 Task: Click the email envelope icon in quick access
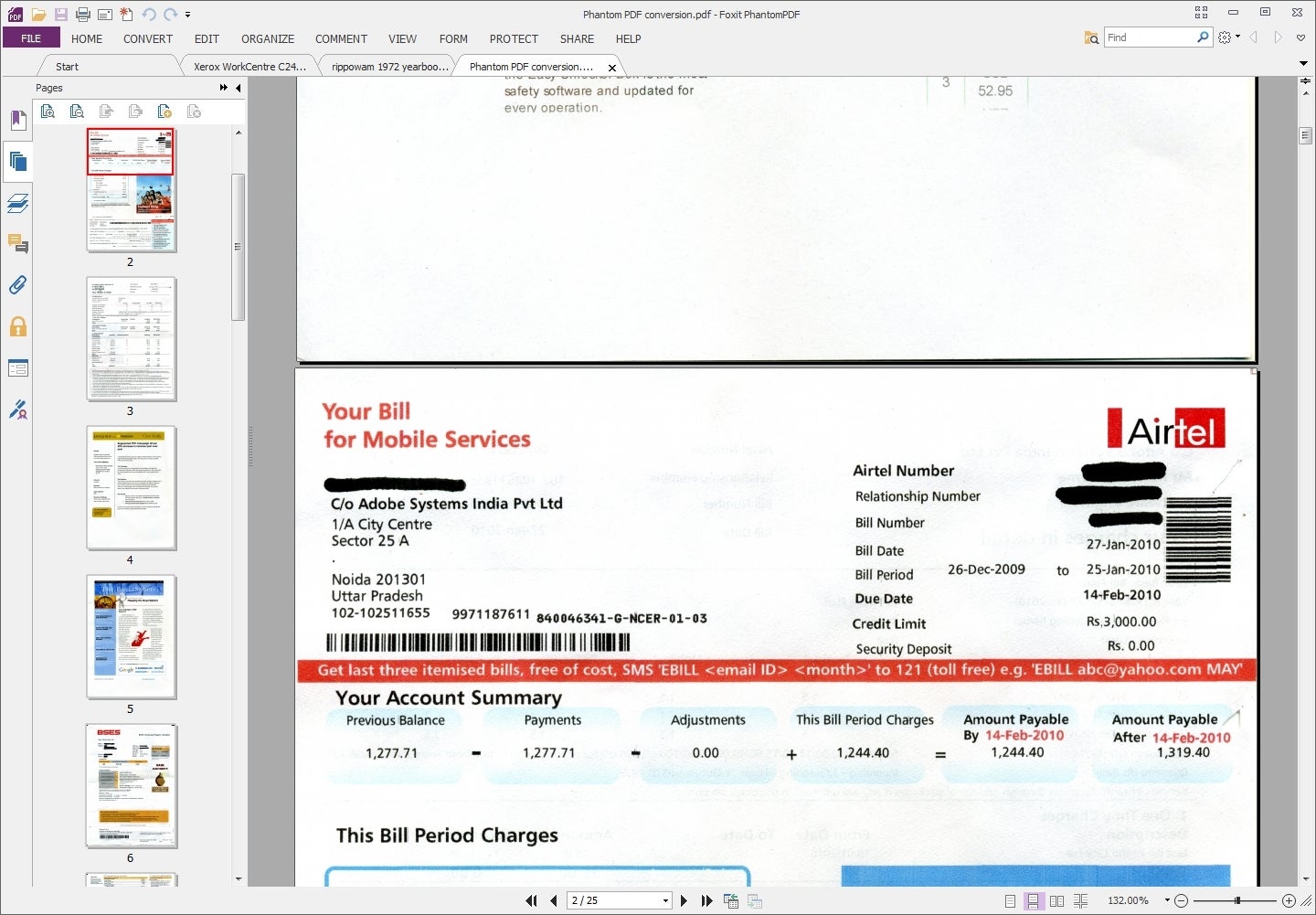(105, 15)
